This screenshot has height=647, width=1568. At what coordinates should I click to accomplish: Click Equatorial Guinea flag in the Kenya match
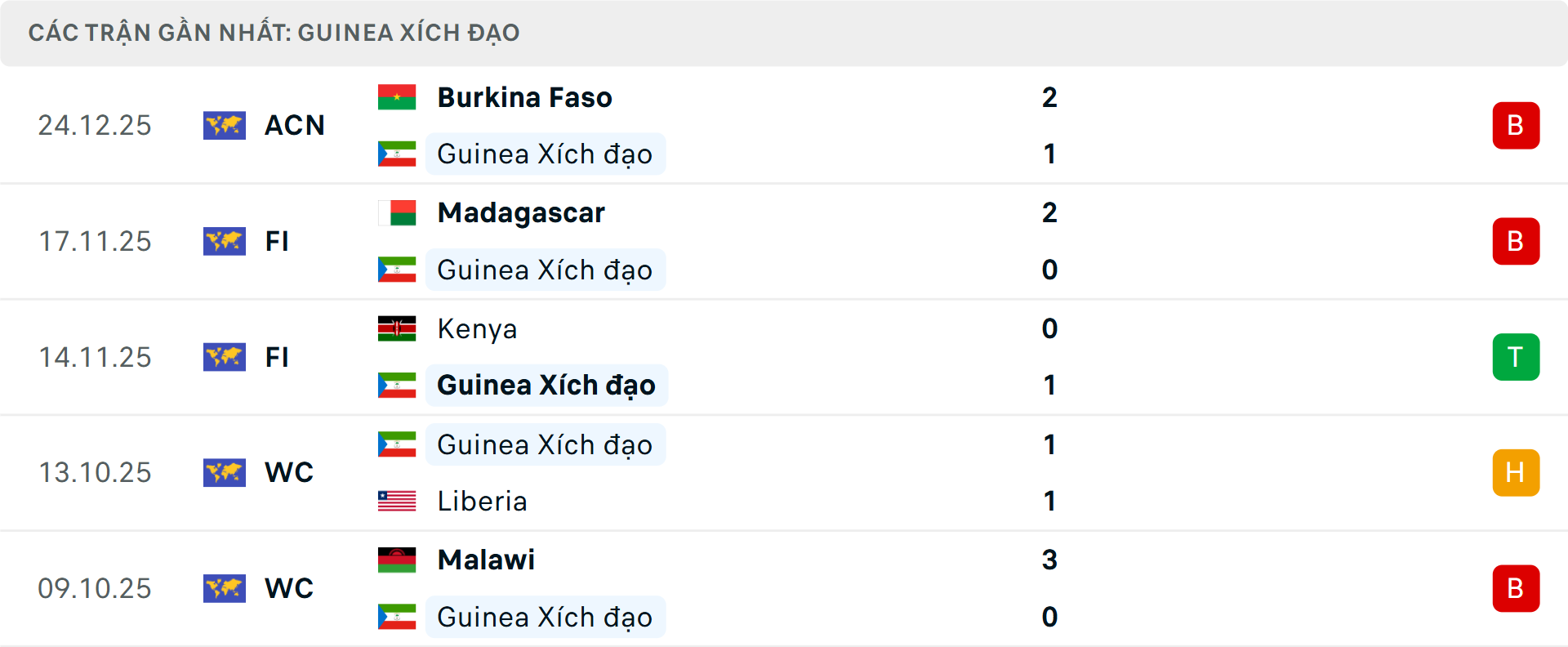[397, 386]
